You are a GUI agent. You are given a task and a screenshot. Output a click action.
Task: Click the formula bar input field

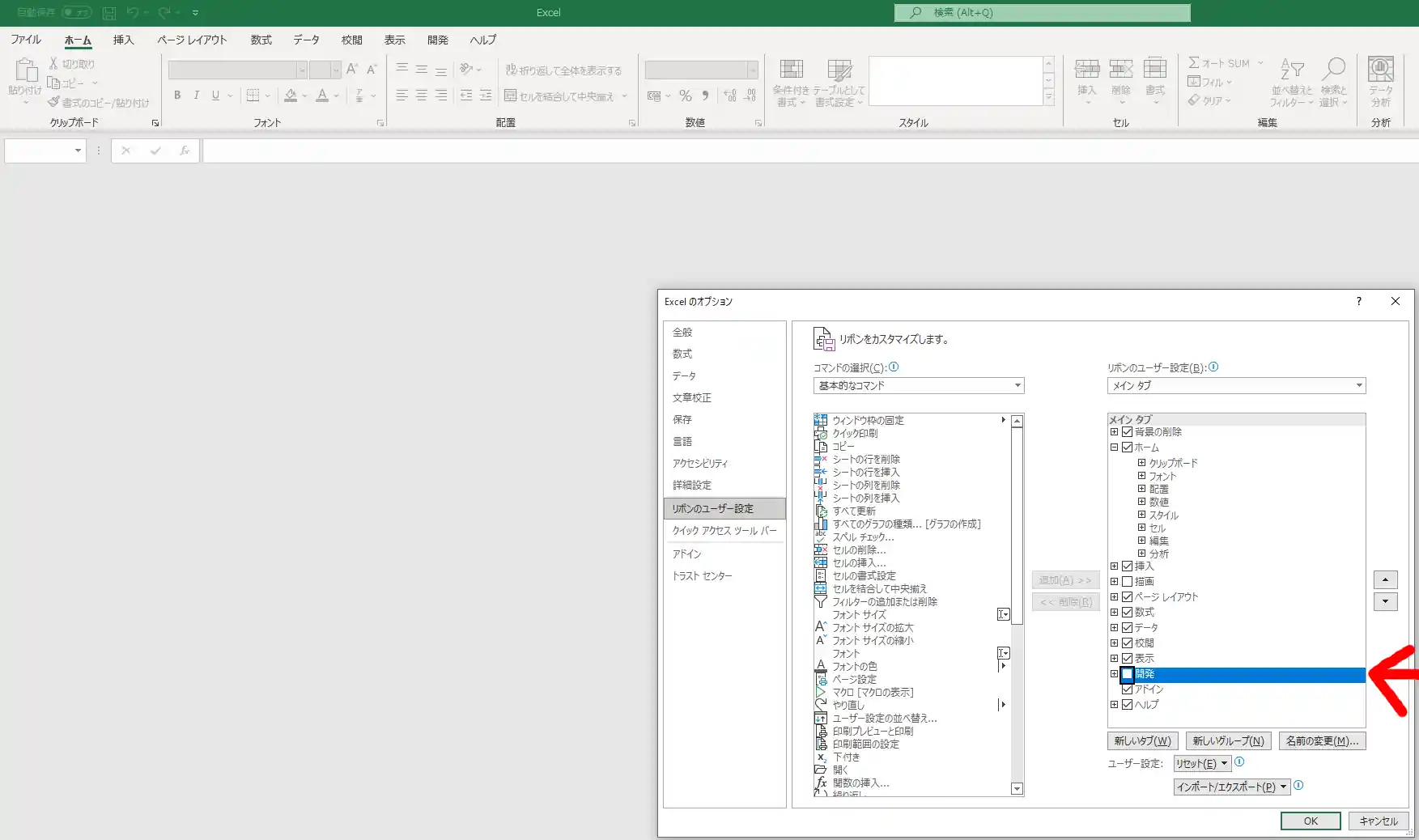[x=810, y=151]
